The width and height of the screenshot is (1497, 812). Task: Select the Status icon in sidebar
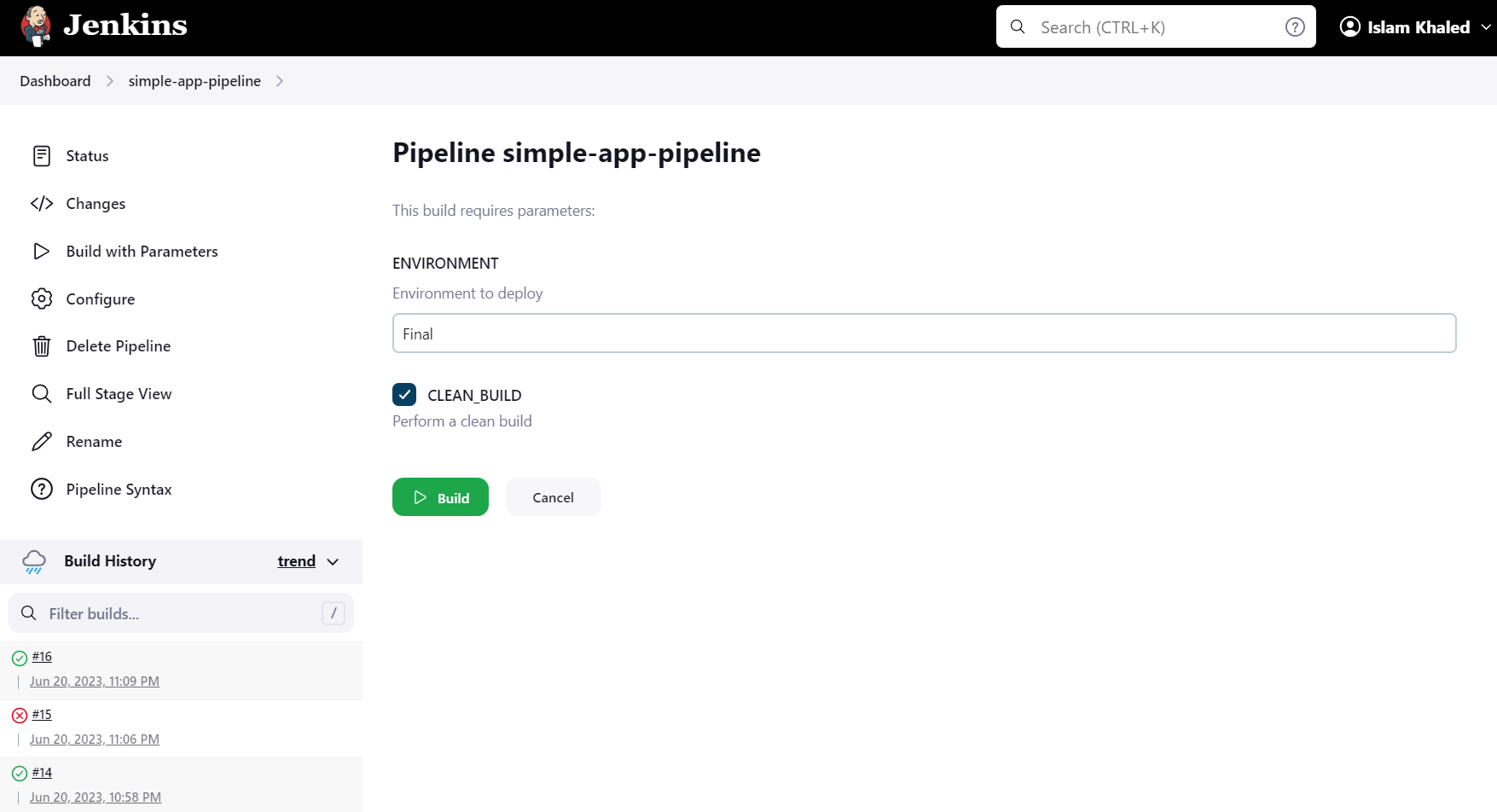42,155
